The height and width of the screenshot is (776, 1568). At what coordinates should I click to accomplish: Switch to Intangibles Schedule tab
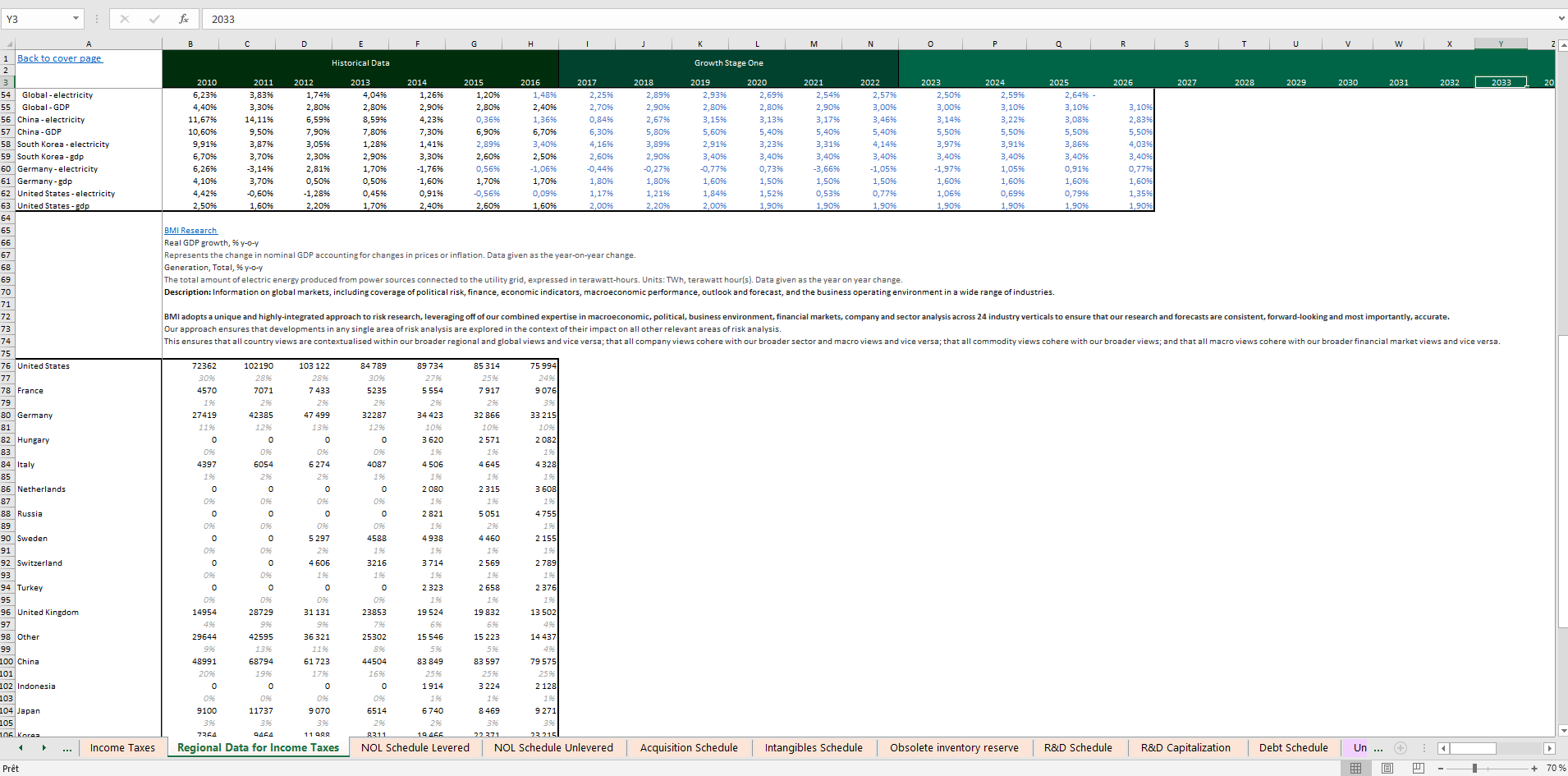click(x=814, y=748)
